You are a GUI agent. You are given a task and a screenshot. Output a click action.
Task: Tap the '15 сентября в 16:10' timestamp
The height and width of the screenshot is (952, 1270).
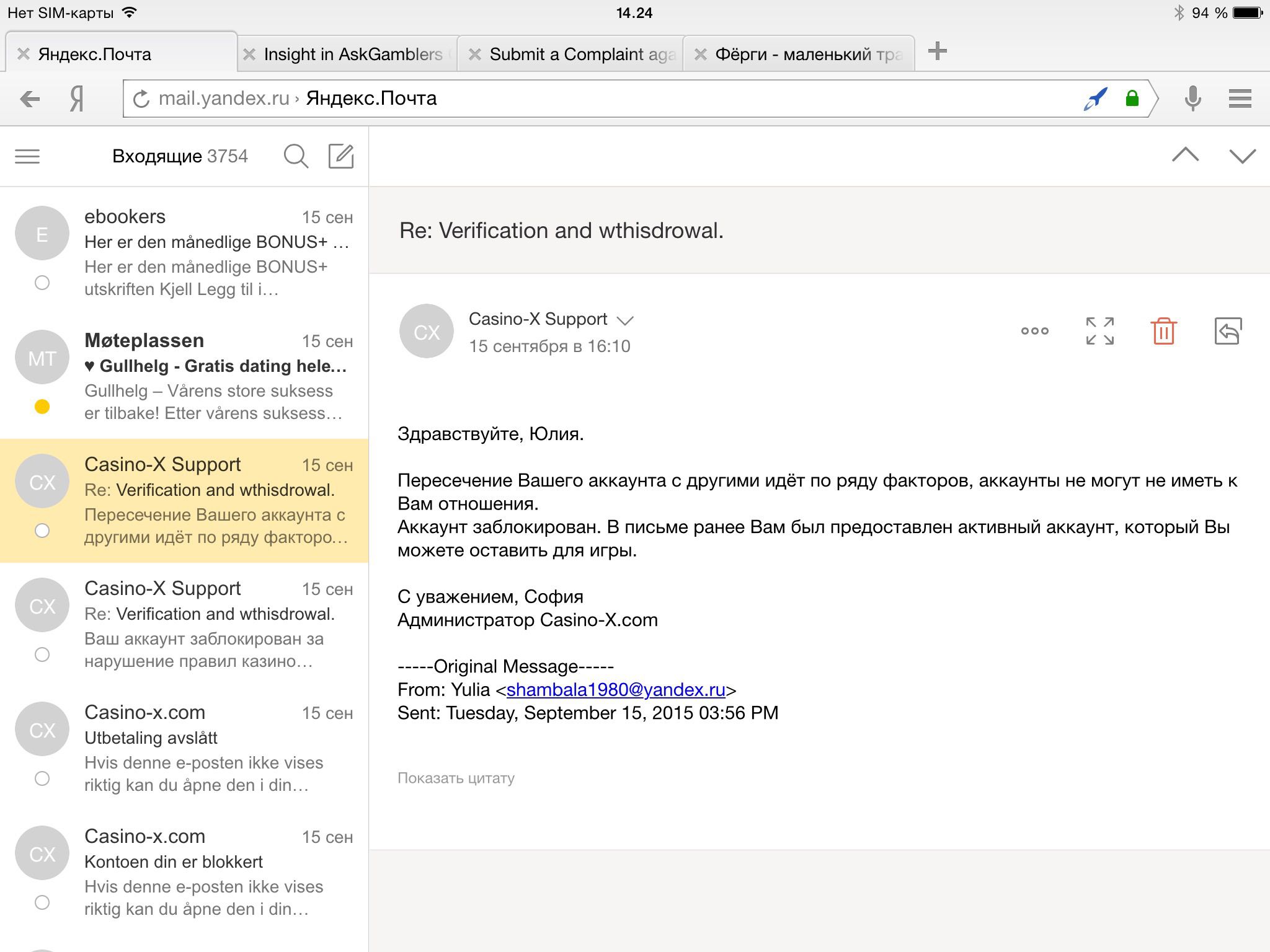[x=549, y=346]
